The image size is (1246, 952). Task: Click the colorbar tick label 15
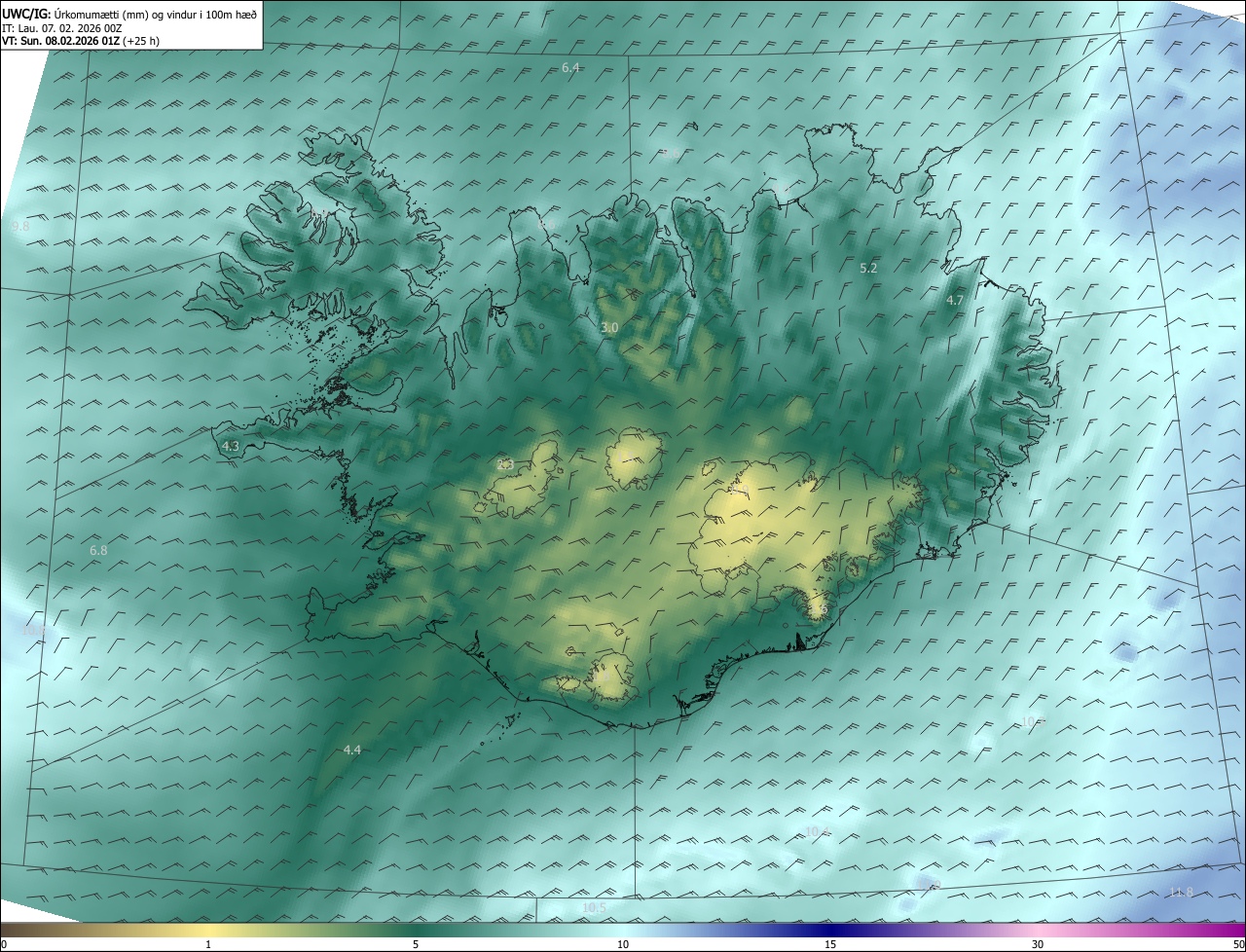click(830, 945)
